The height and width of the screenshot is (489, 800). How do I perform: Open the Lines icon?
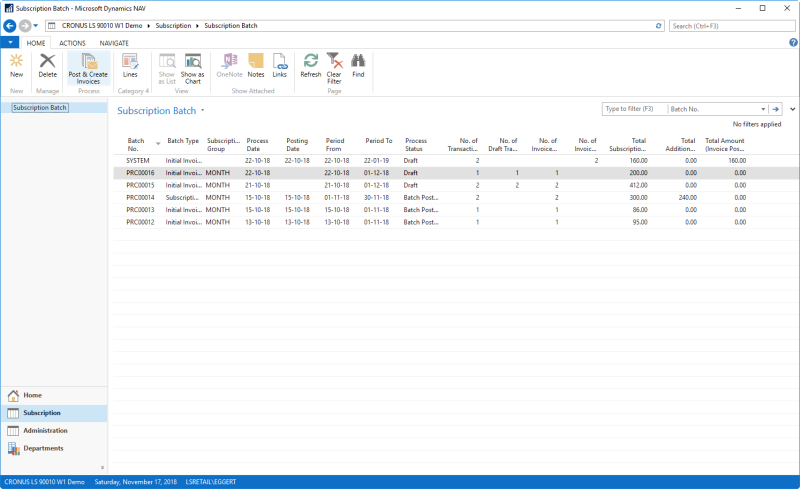point(130,66)
